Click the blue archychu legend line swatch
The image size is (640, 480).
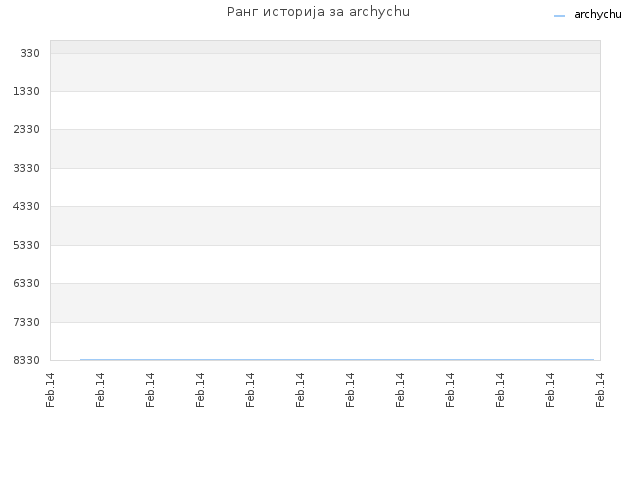559,16
